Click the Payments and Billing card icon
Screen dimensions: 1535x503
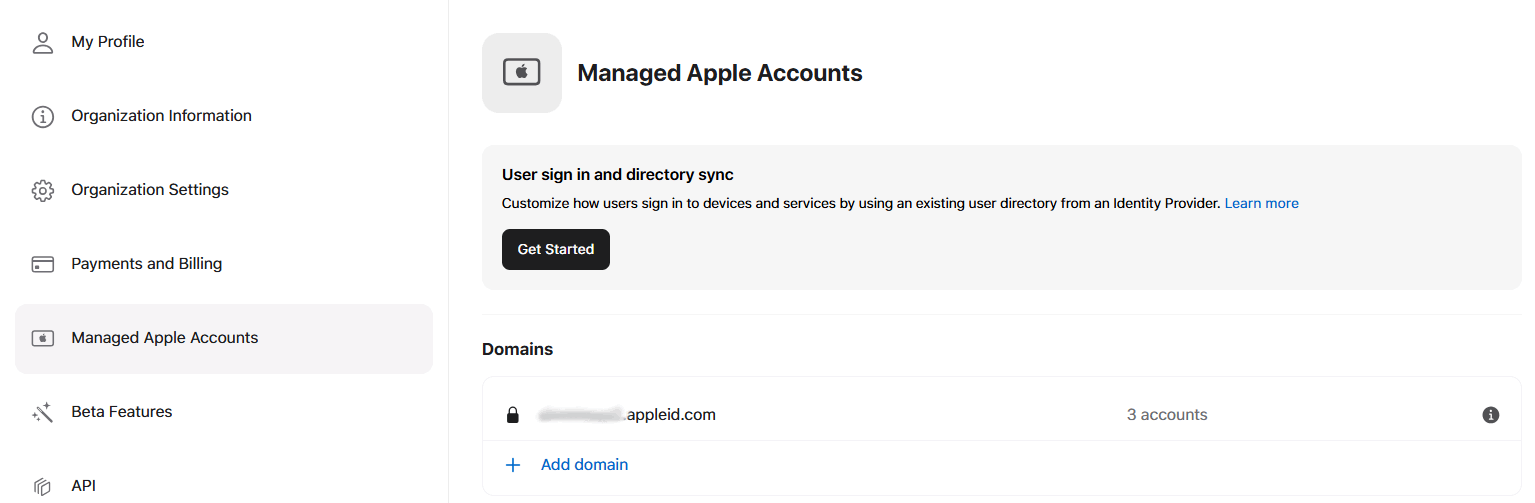click(x=42, y=264)
